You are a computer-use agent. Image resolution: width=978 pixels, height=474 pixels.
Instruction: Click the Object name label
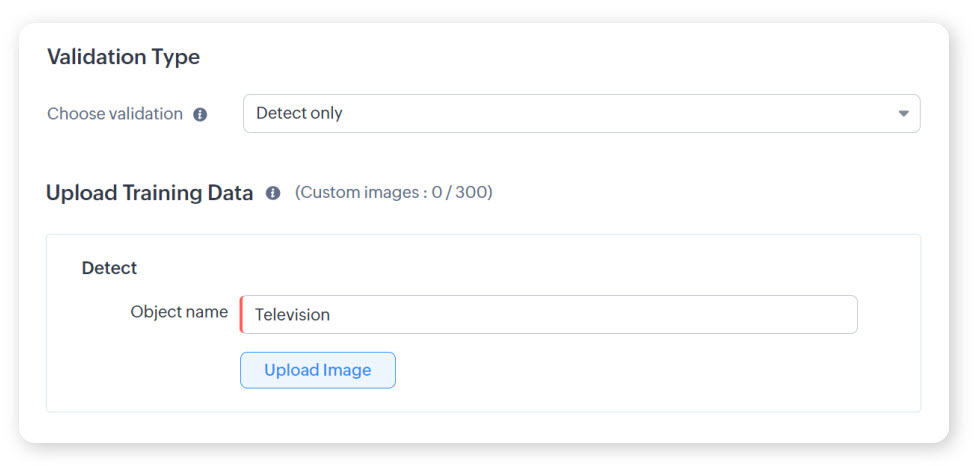[x=179, y=312]
